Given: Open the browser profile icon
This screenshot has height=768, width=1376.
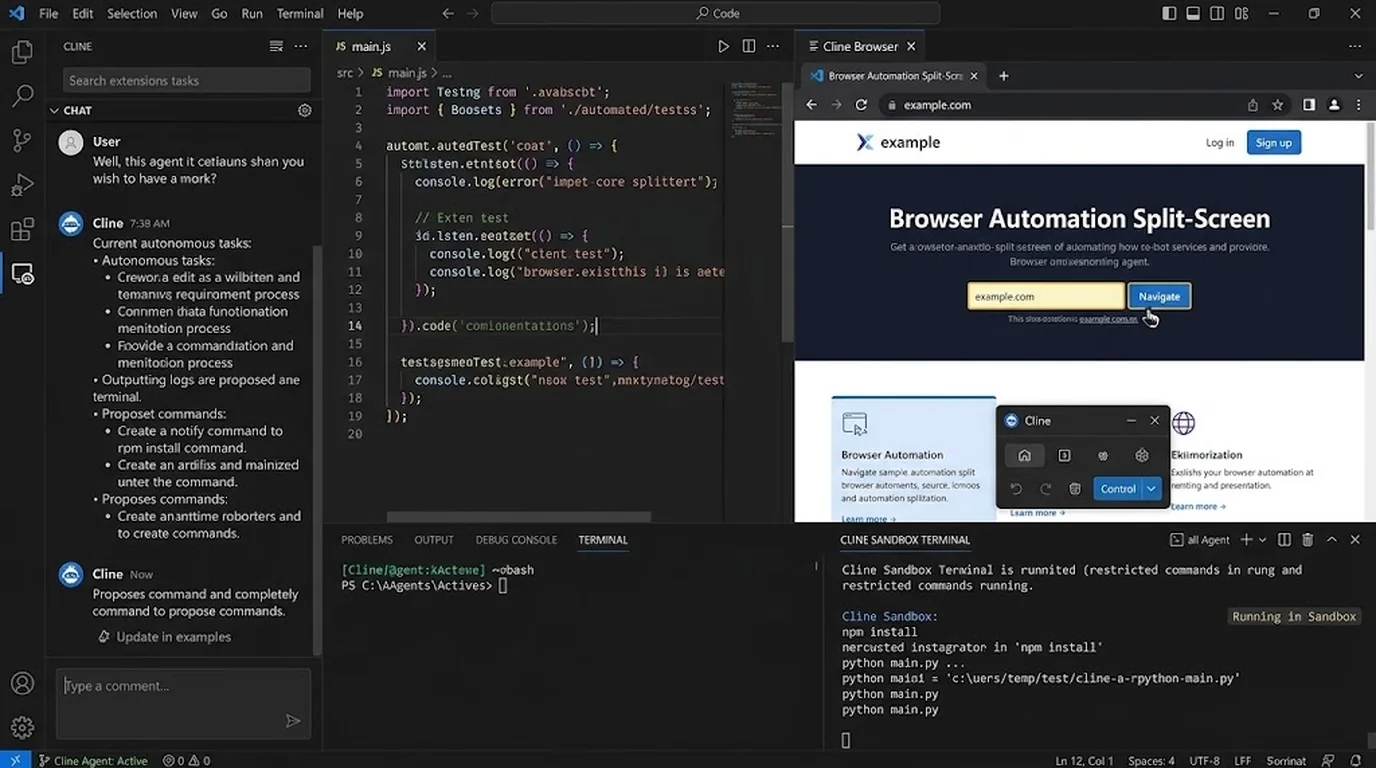Looking at the screenshot, I should [1334, 105].
